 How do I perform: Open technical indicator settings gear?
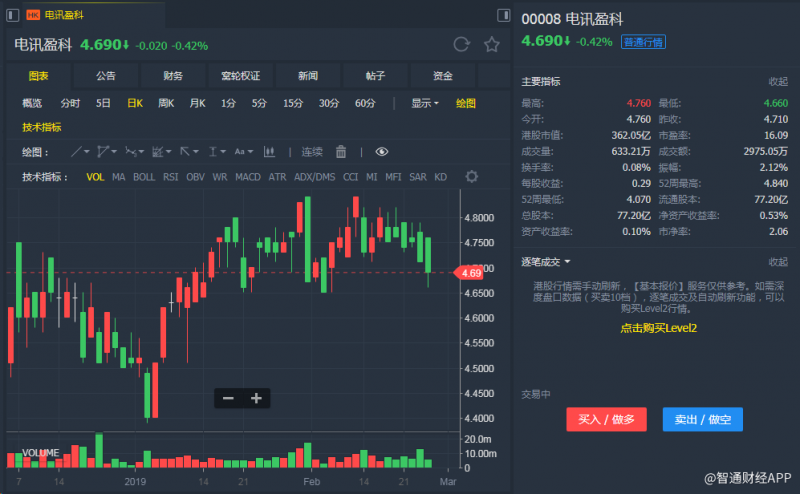(x=472, y=177)
